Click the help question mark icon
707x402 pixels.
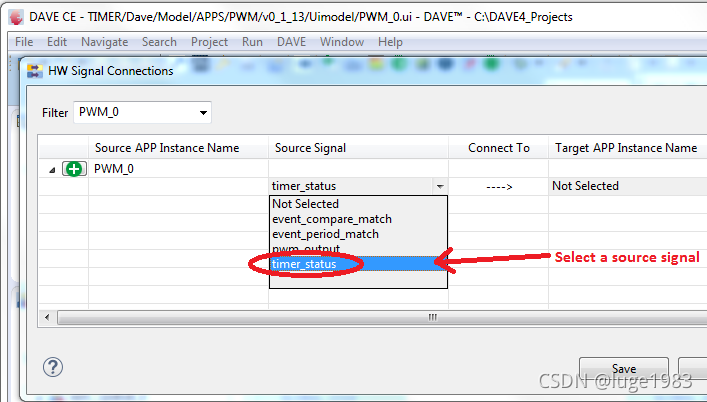(x=53, y=367)
